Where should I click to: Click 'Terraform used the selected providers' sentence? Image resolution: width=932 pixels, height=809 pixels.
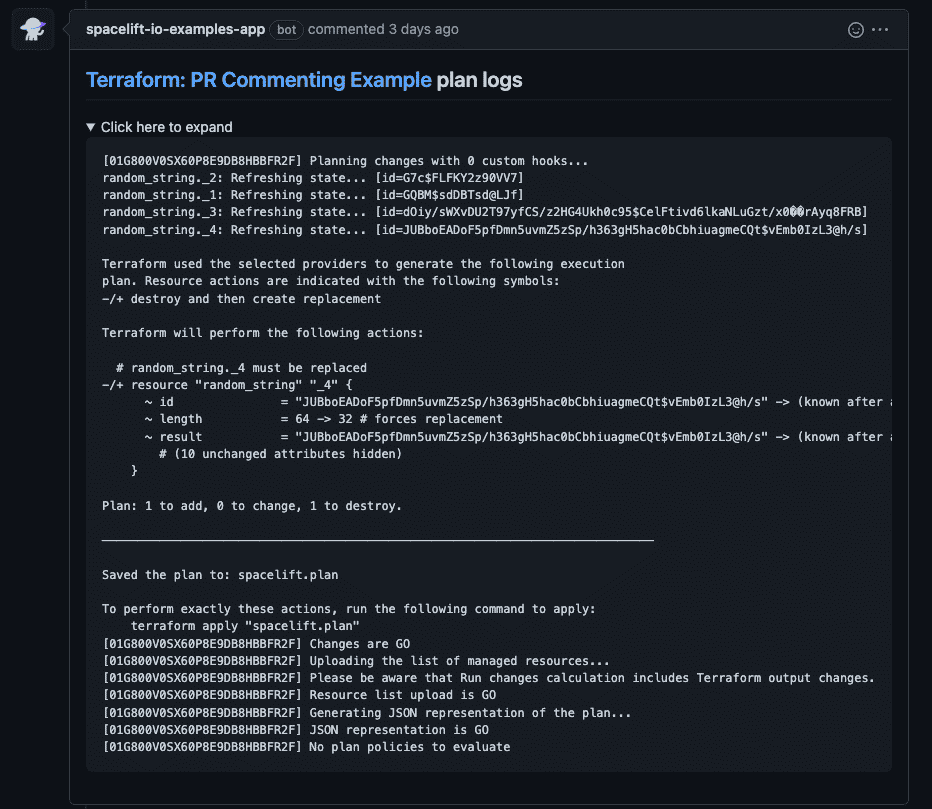tap(363, 272)
